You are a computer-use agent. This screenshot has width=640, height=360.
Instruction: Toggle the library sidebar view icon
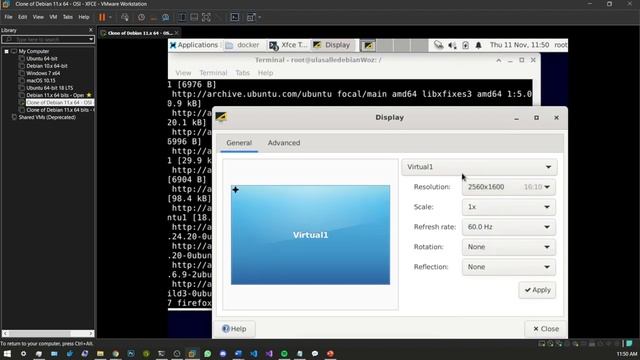[x=182, y=17]
